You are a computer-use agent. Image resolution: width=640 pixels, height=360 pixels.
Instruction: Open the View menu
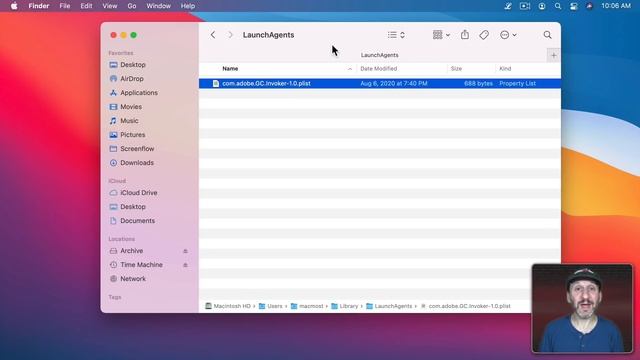coord(109,6)
